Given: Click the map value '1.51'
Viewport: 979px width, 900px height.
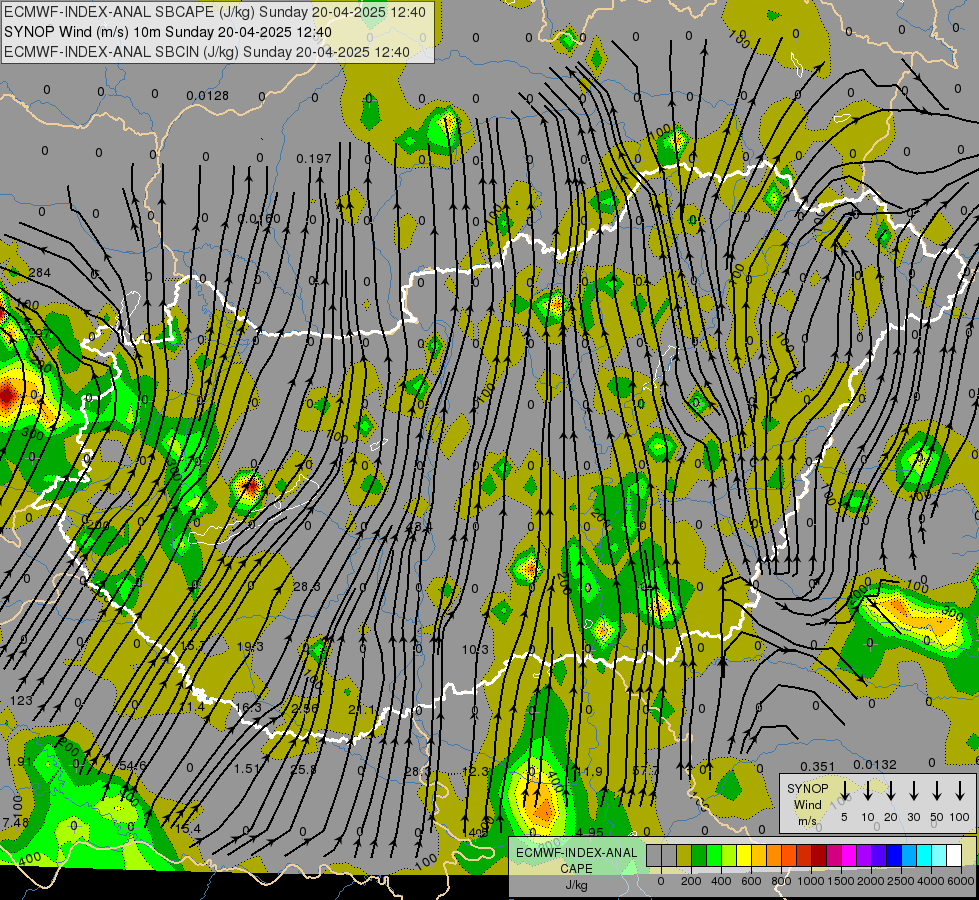Looking at the screenshot, I should tap(247, 768).
